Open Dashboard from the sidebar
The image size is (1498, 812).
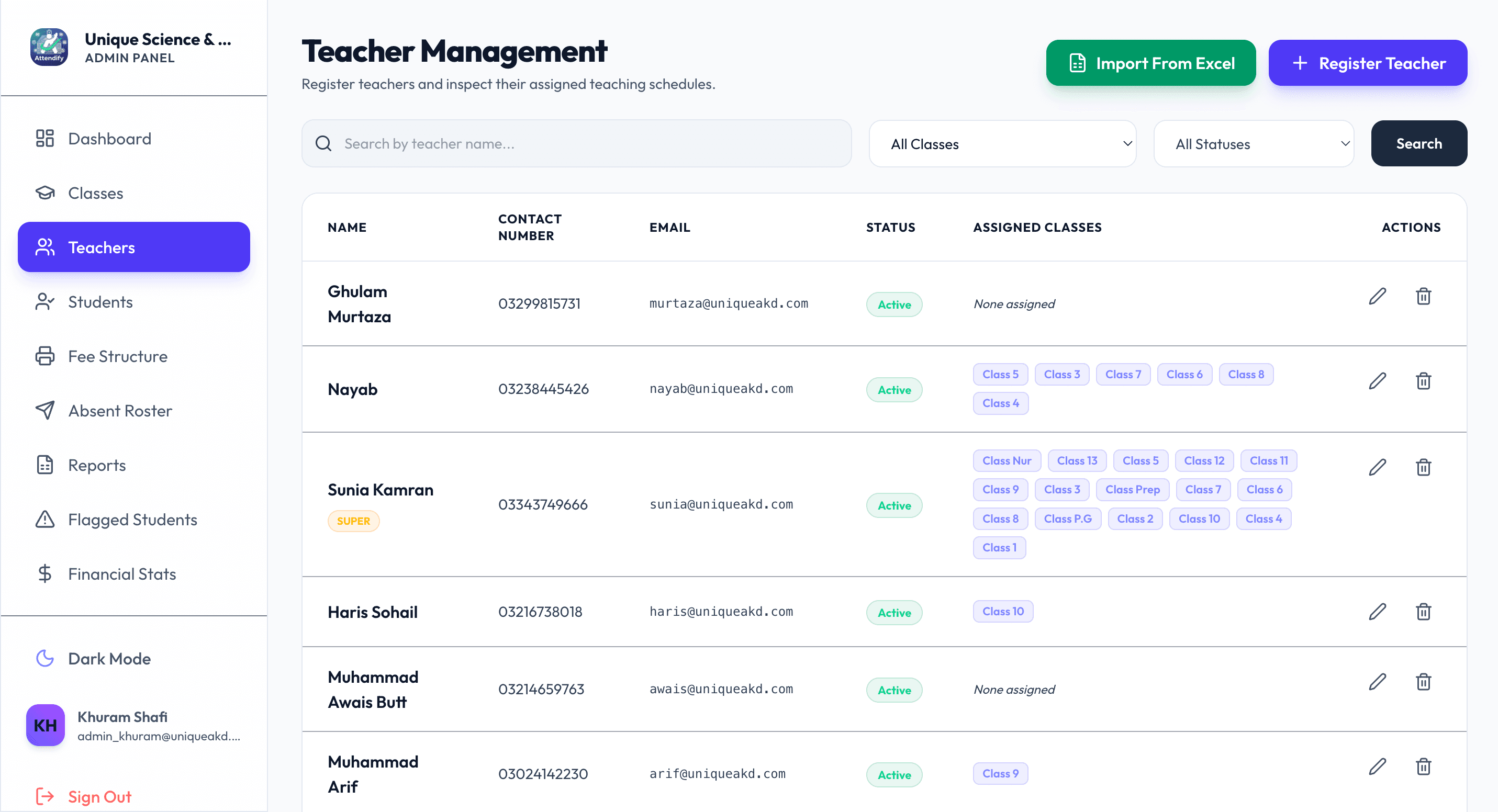tap(134, 138)
